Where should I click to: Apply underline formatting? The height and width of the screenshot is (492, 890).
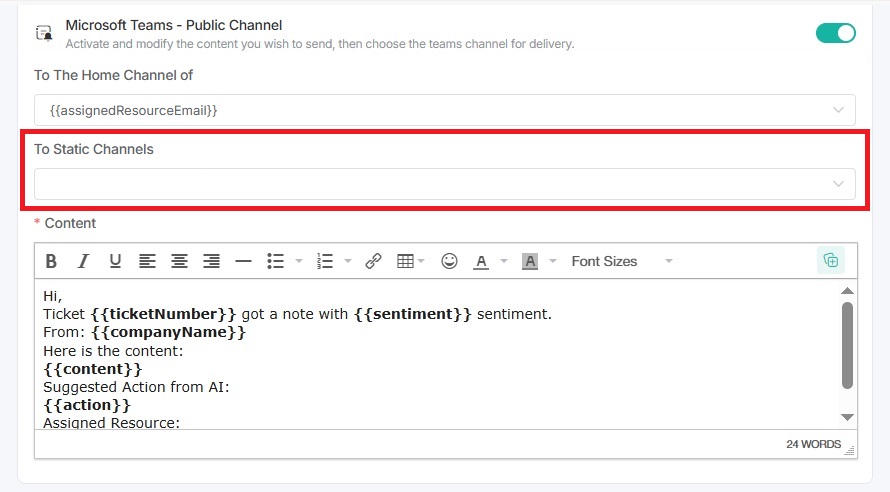coord(115,261)
